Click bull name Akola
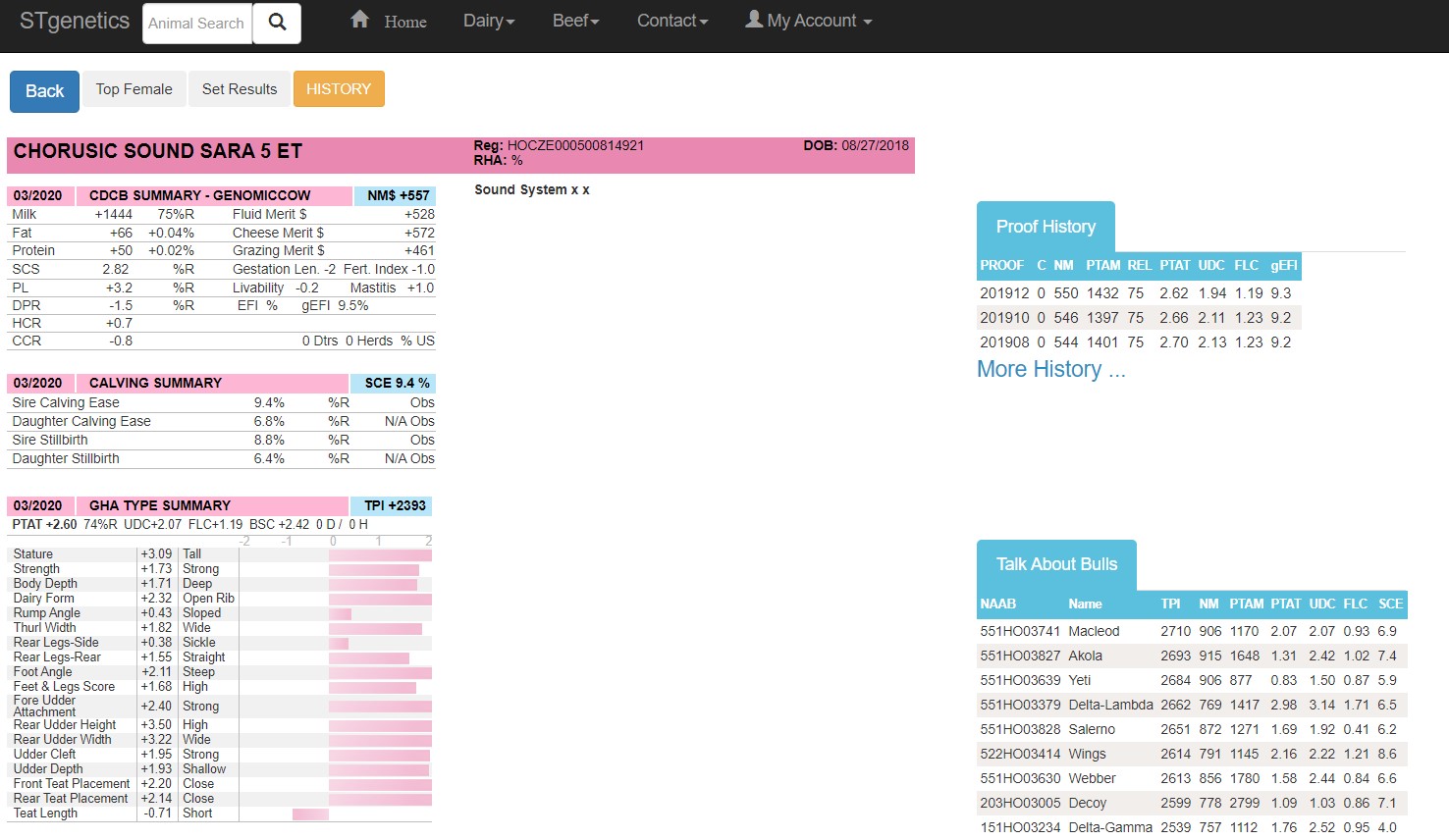The width and height of the screenshot is (1449, 840). 1085,656
